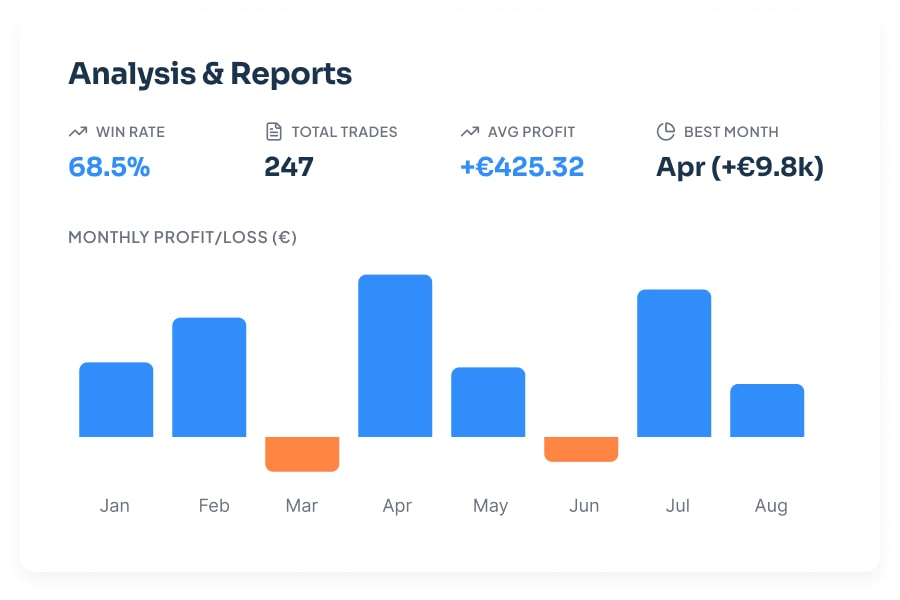This screenshot has width=900, height=600.
Task: Select the July profit bar
Action: (x=674, y=365)
